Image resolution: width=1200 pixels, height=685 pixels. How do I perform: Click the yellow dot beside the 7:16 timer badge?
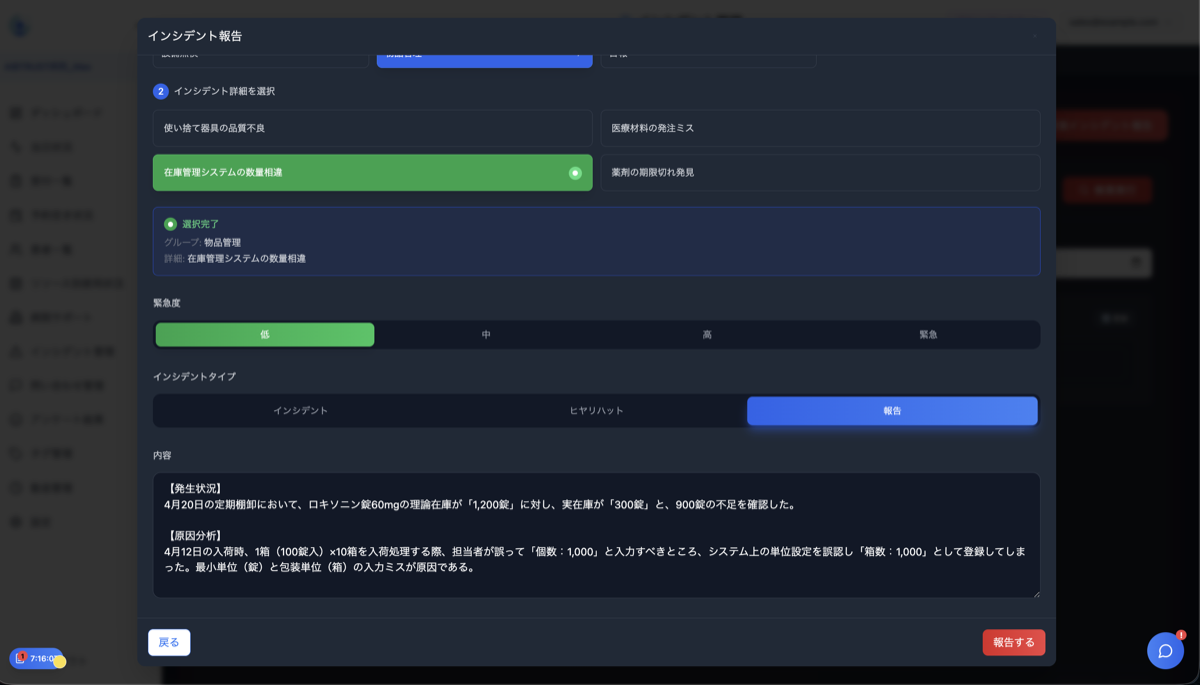58,662
